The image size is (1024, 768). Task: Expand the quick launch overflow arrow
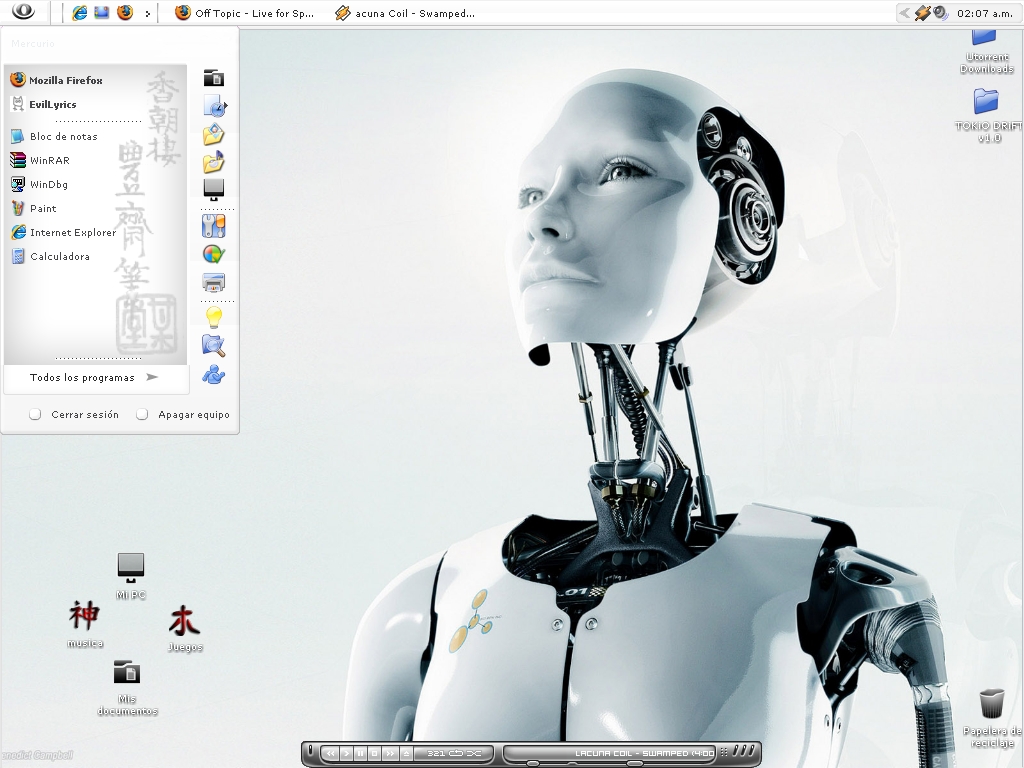coord(148,13)
